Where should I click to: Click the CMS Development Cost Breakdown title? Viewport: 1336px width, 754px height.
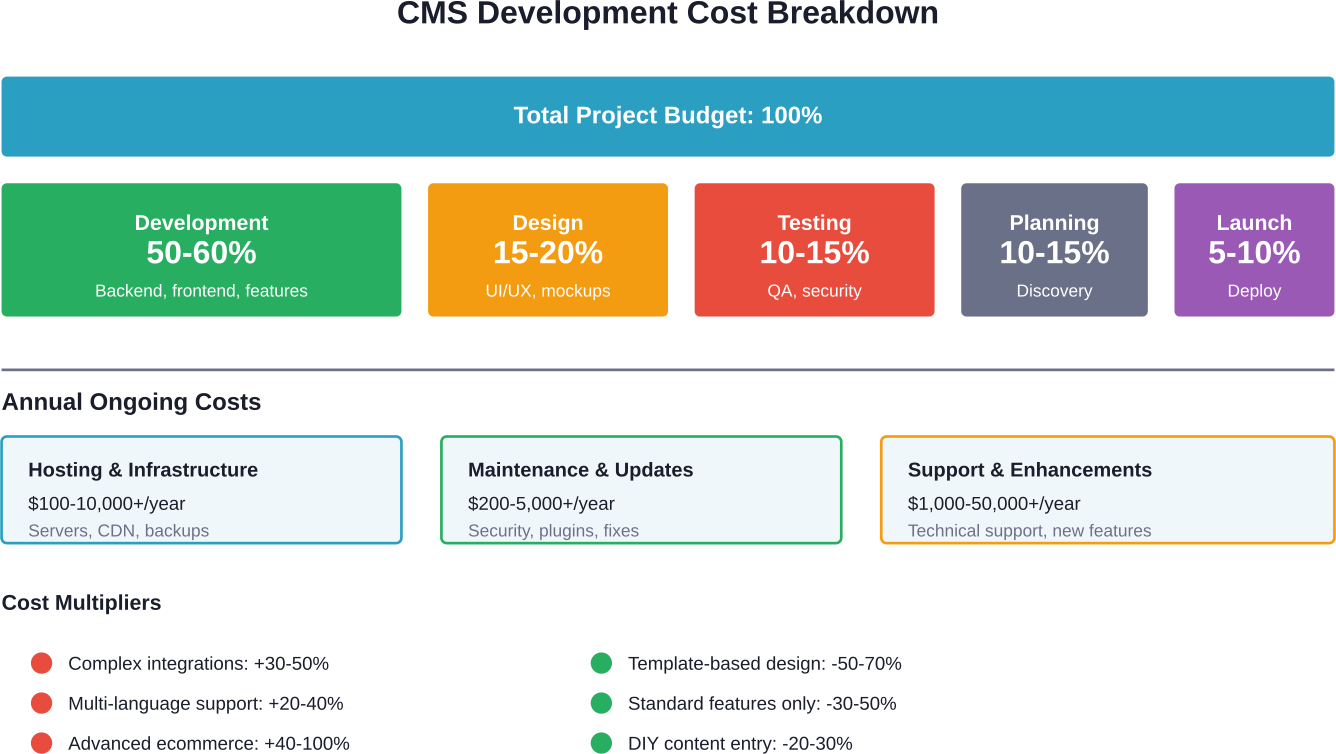(667, 14)
